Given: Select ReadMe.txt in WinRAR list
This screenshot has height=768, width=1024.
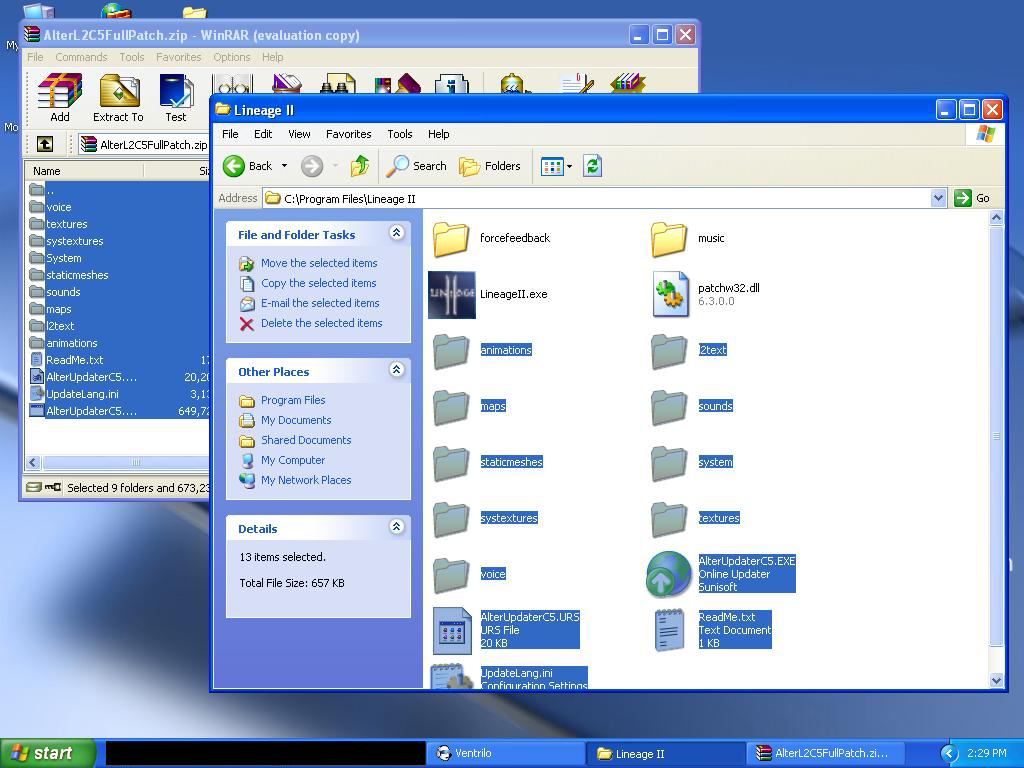Looking at the screenshot, I should (x=74, y=360).
